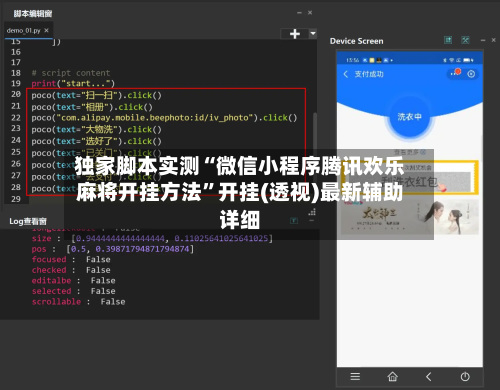The width and height of the screenshot is (500, 390).
Task: Tap the phone home navigation icon
Action: [x=392, y=377]
